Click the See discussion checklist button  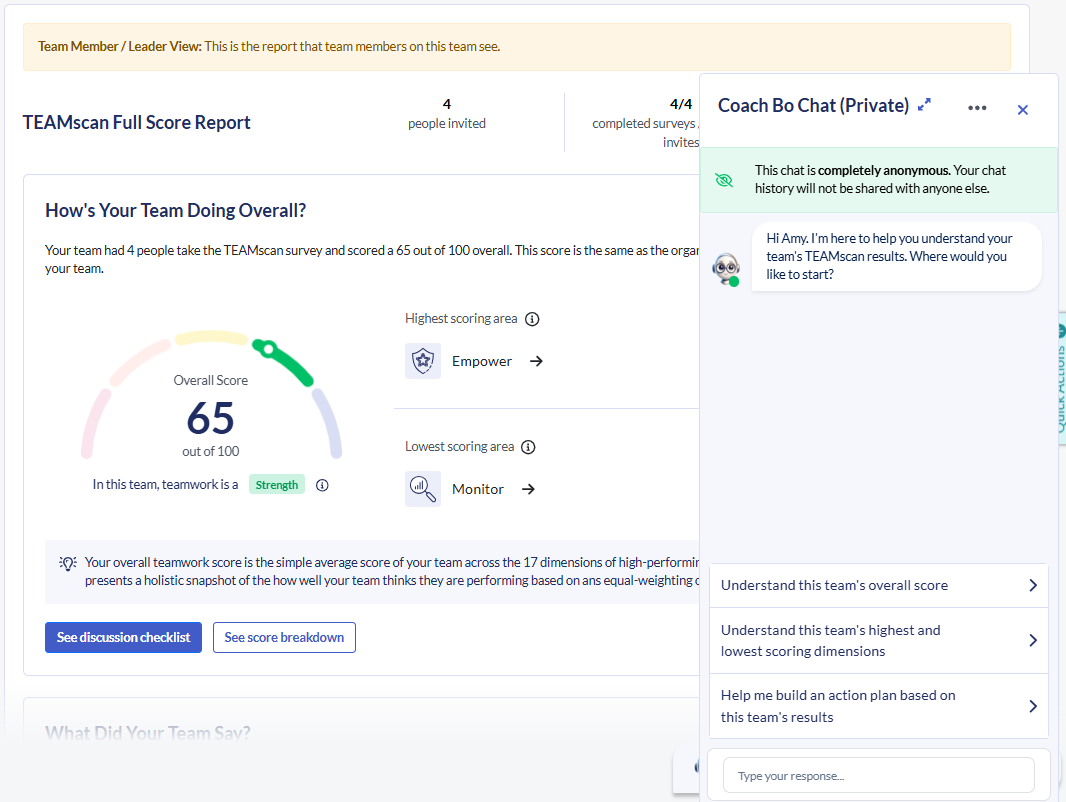click(x=123, y=637)
